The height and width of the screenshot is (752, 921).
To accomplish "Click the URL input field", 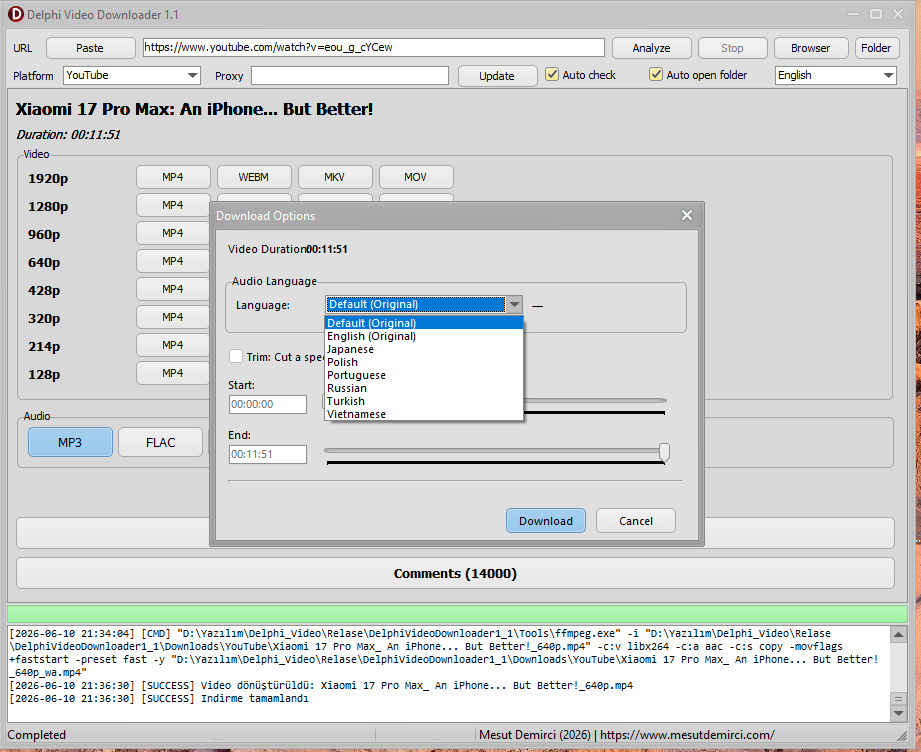I will pyautogui.click(x=374, y=48).
